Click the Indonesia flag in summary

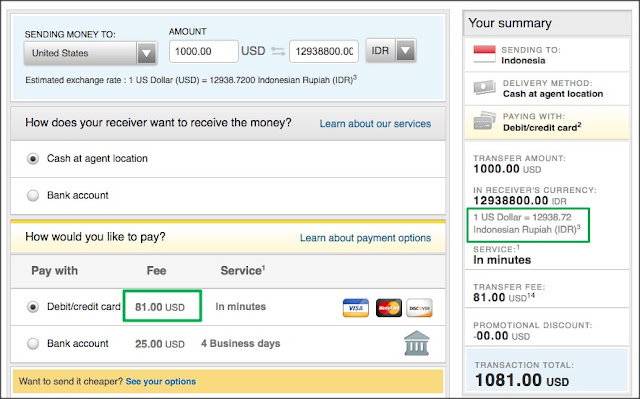(x=484, y=54)
